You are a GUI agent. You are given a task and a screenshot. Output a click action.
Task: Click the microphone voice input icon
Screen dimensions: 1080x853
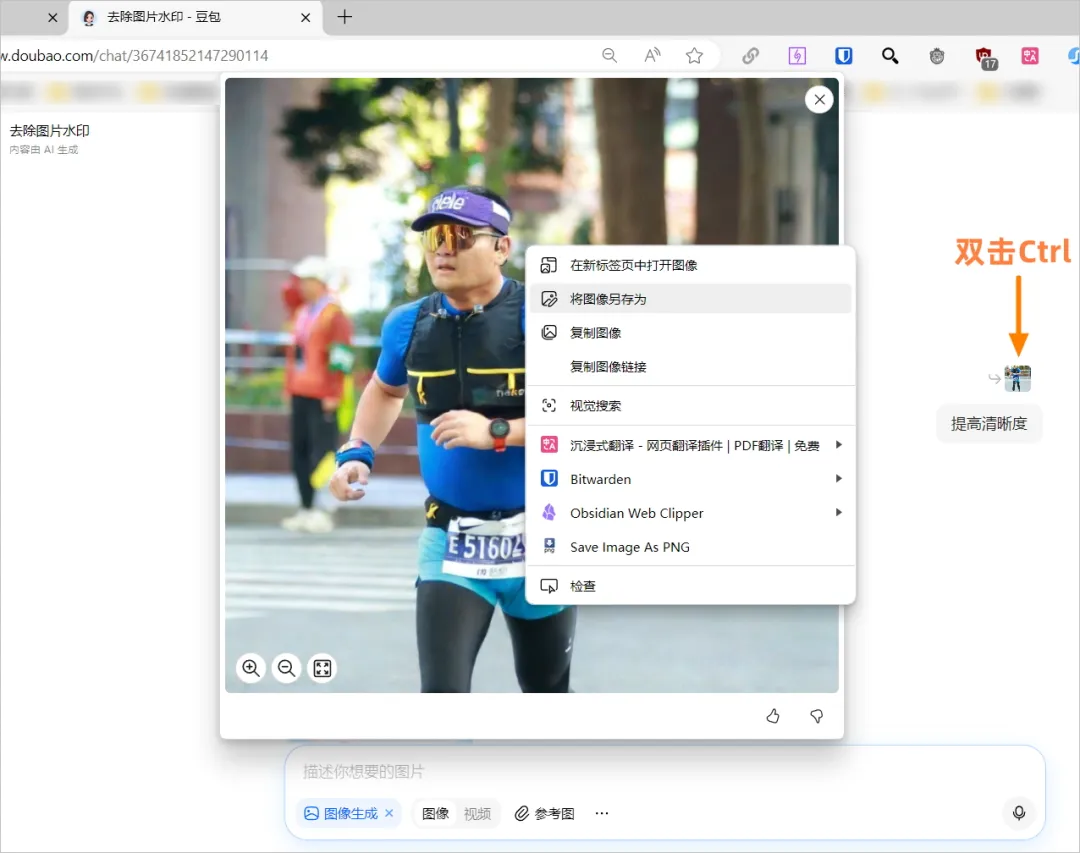pos(1019,813)
